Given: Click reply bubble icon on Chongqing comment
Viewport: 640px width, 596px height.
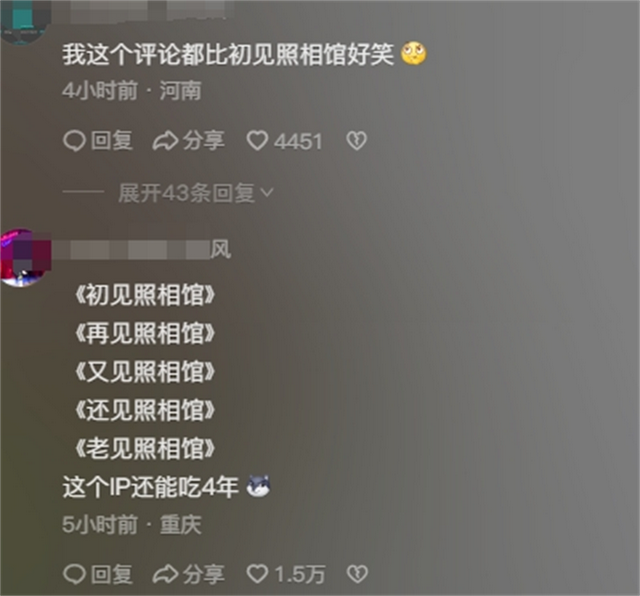Looking at the screenshot, I should coord(74,574).
